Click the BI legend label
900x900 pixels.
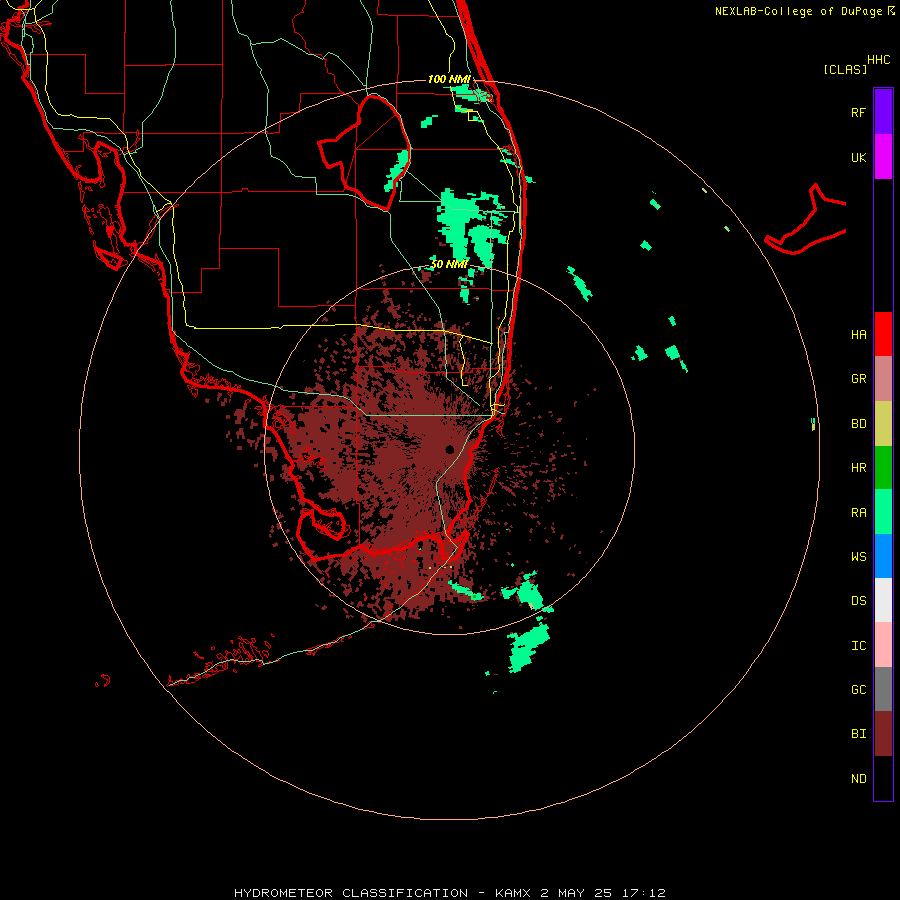pyautogui.click(x=858, y=734)
